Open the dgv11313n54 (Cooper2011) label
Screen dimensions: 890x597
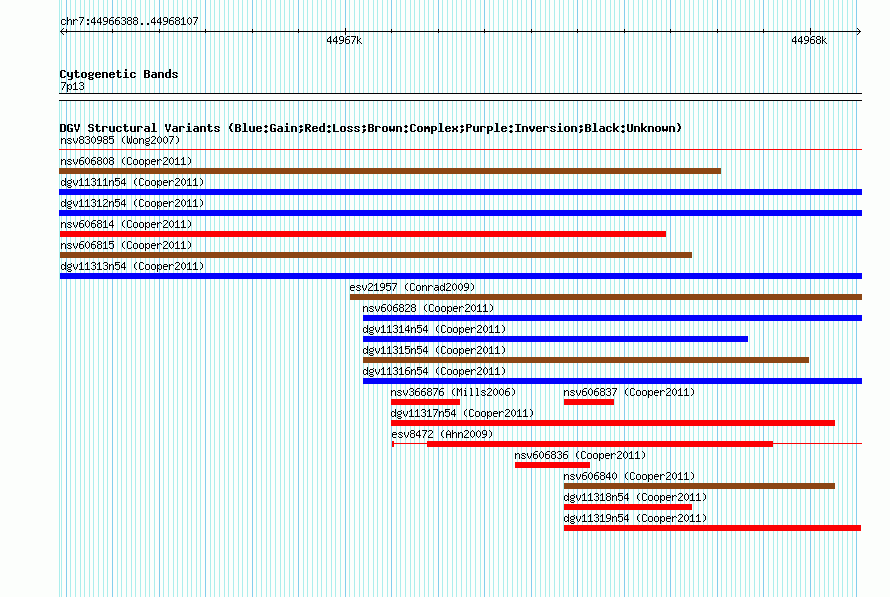(132, 266)
